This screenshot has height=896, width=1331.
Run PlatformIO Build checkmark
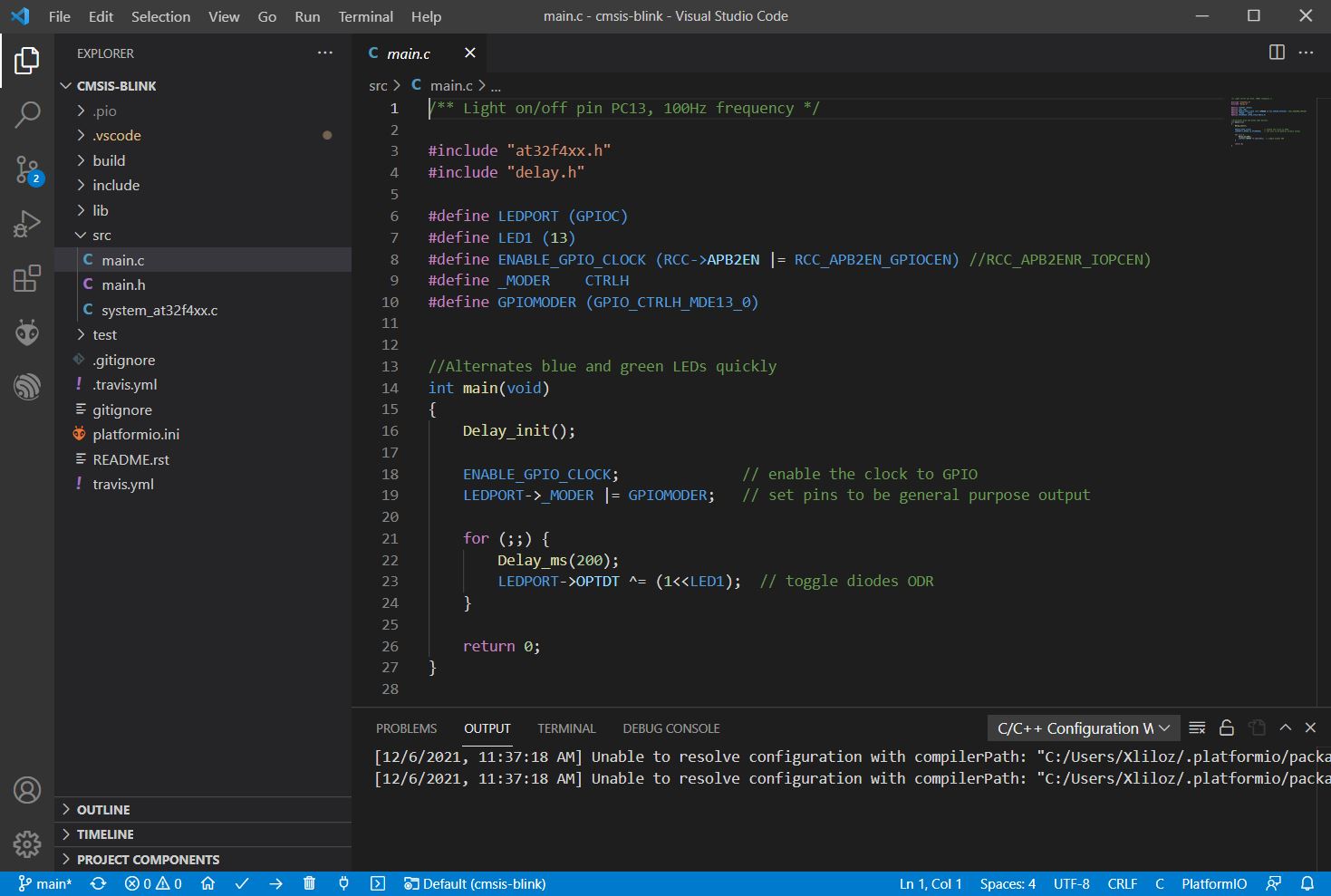click(242, 883)
